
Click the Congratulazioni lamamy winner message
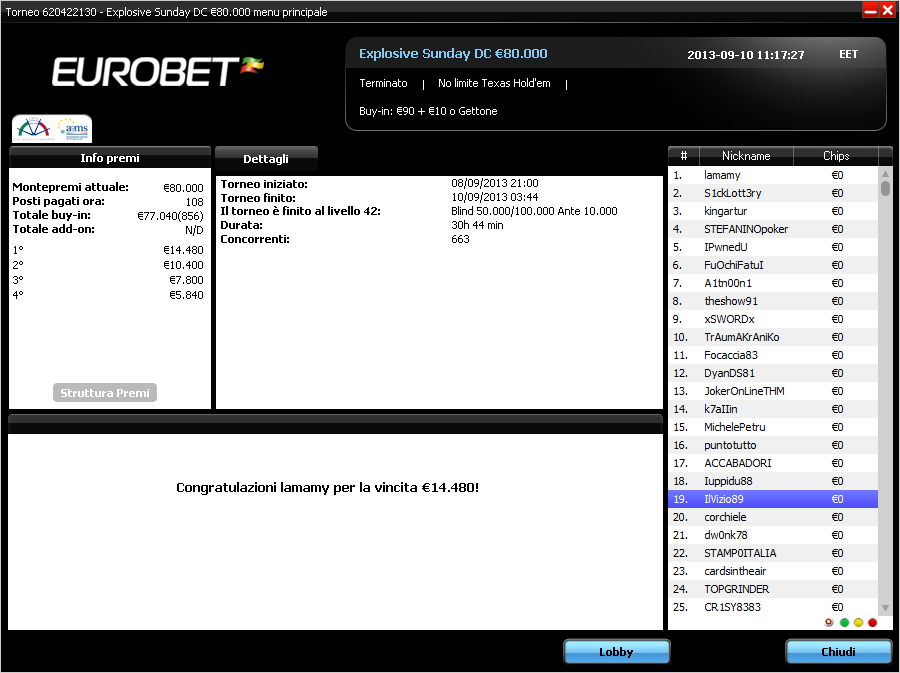[x=327, y=488]
